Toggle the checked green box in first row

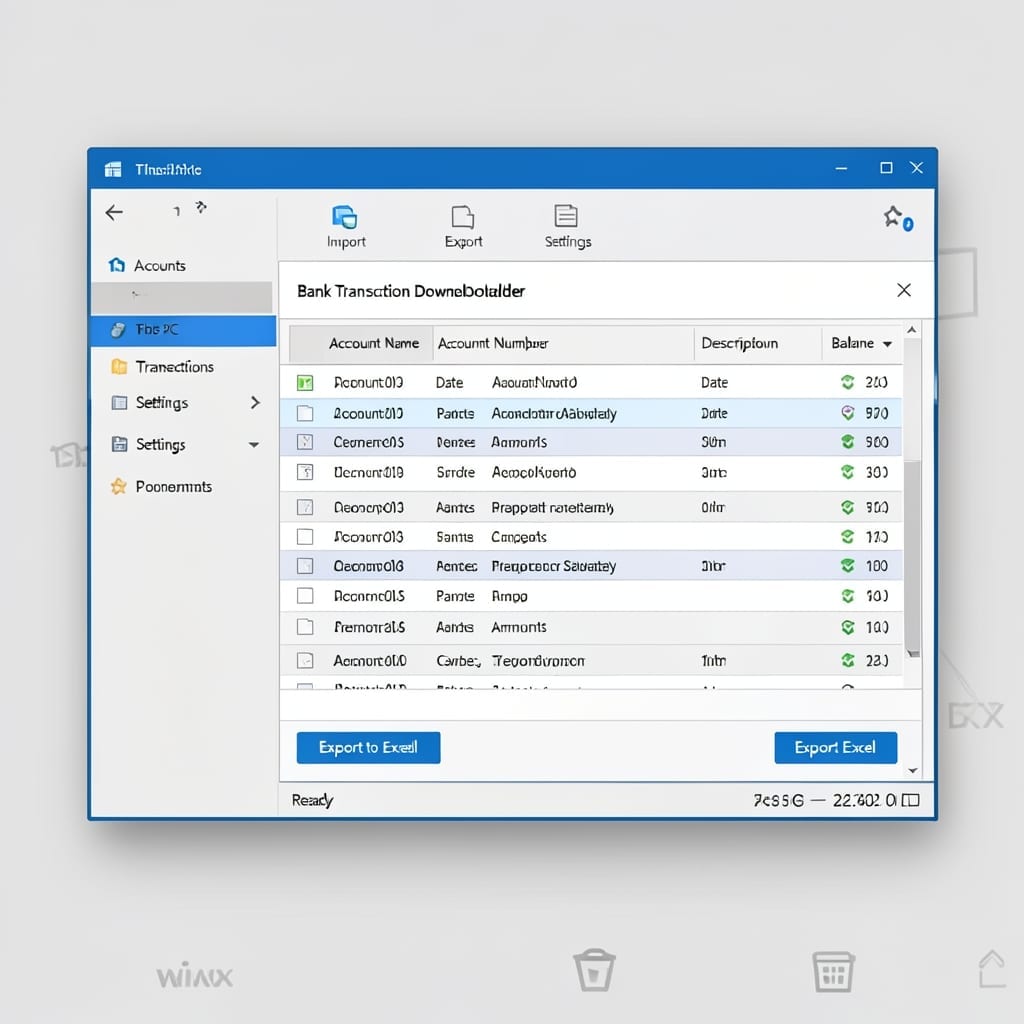pyautogui.click(x=305, y=383)
